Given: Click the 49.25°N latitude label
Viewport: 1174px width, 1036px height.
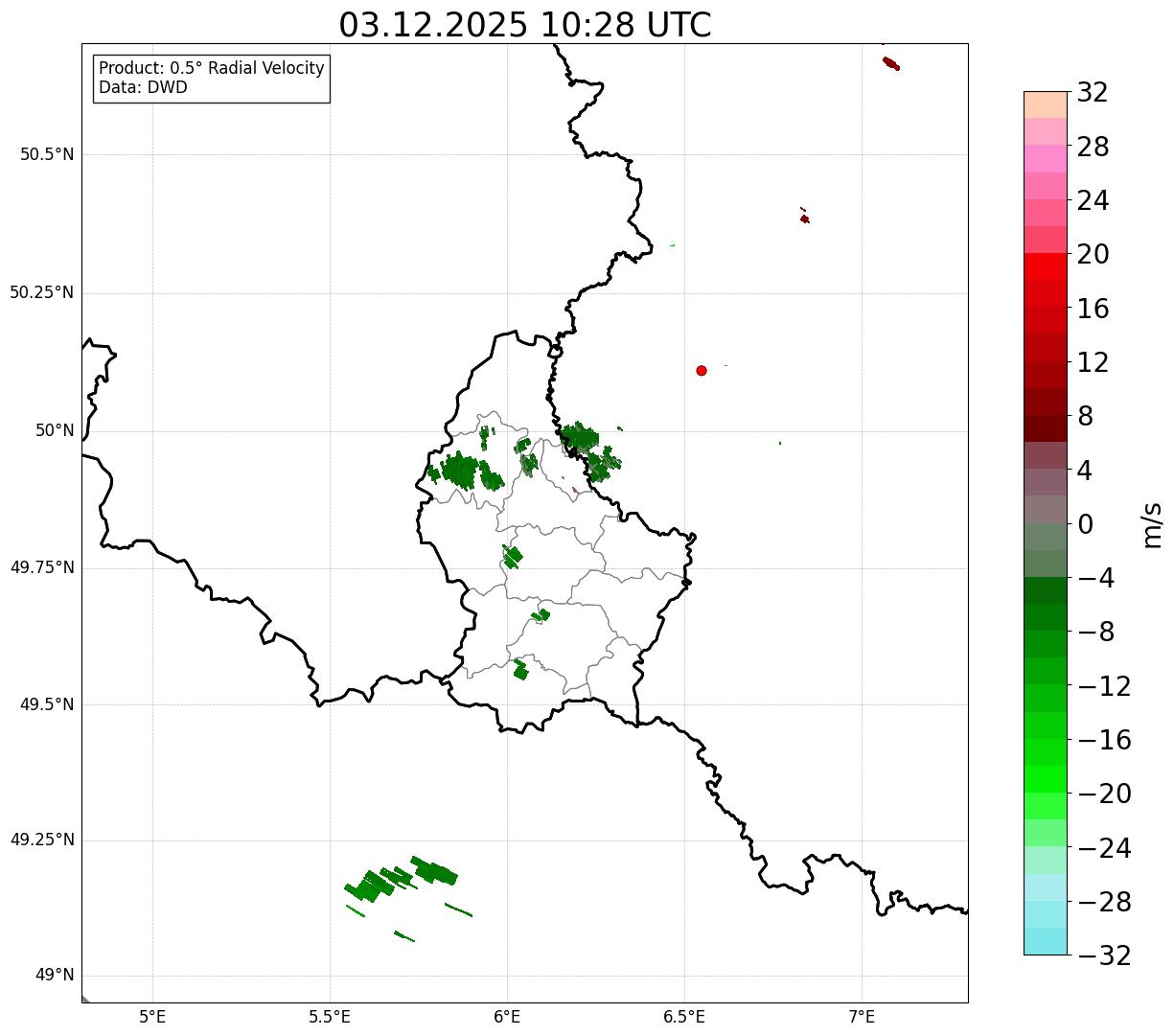Looking at the screenshot, I should pyautogui.click(x=42, y=840).
